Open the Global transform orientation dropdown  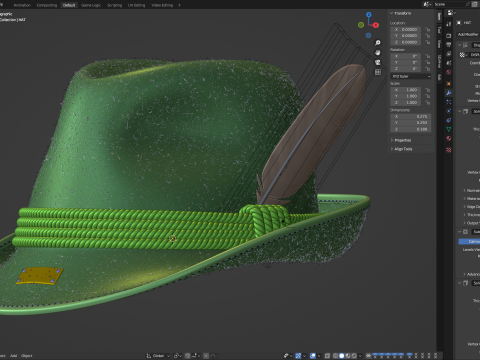158,356
